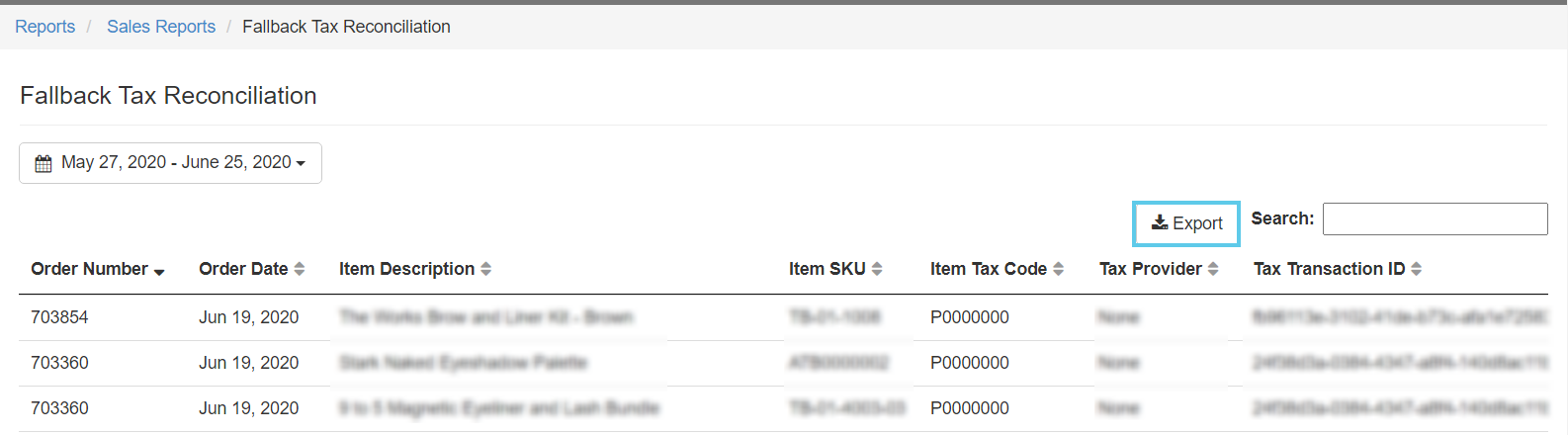Click Tax Transaction ID sort arrows

pyautogui.click(x=1416, y=269)
